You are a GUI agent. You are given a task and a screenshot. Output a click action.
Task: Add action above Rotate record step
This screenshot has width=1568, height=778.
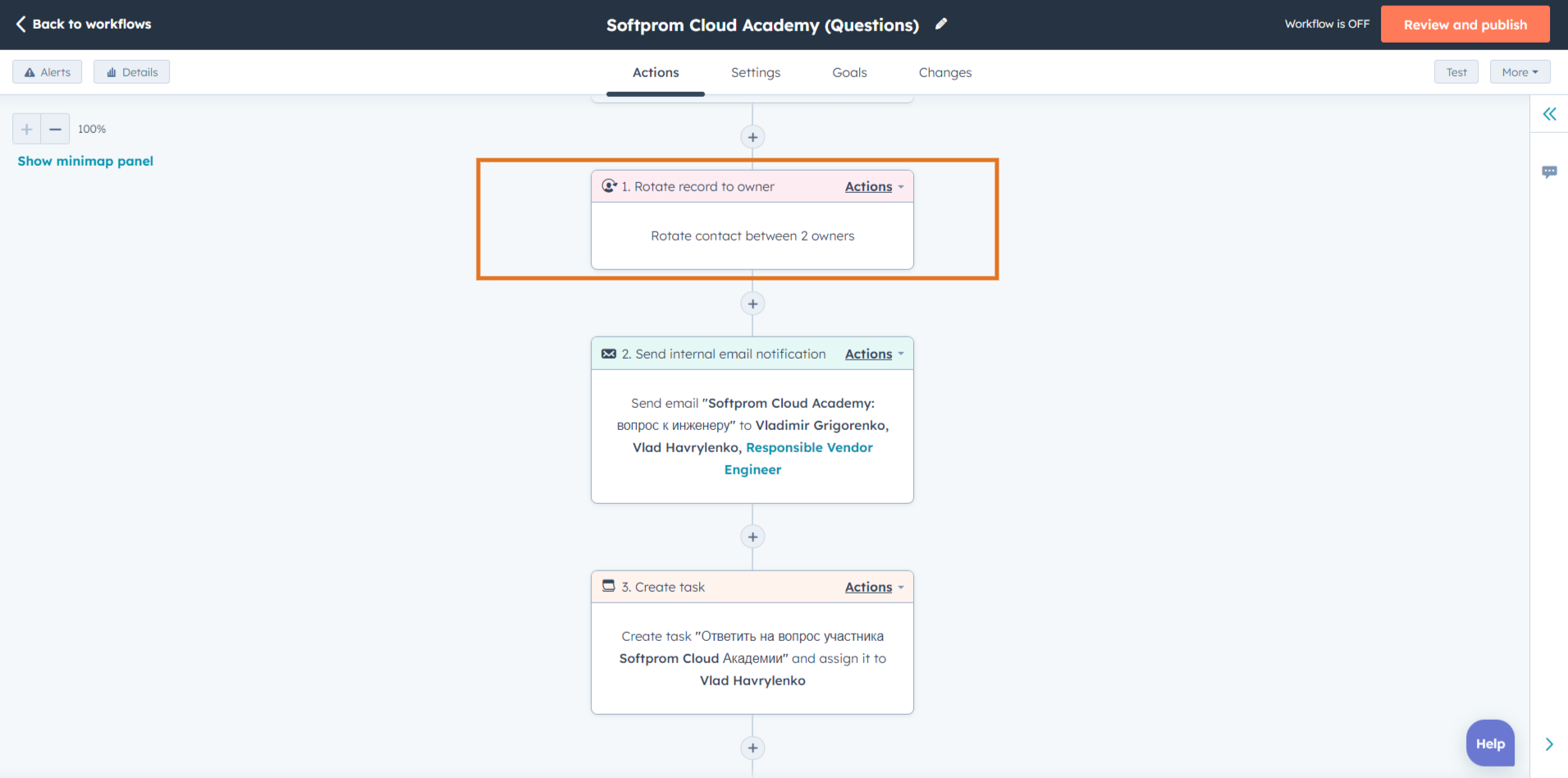[x=752, y=137]
